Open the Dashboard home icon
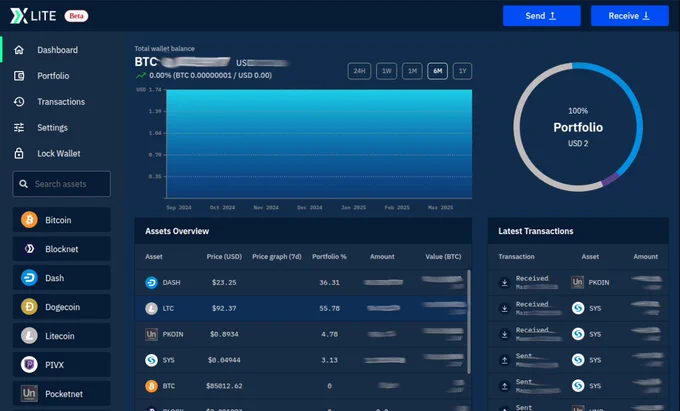 click(x=19, y=50)
